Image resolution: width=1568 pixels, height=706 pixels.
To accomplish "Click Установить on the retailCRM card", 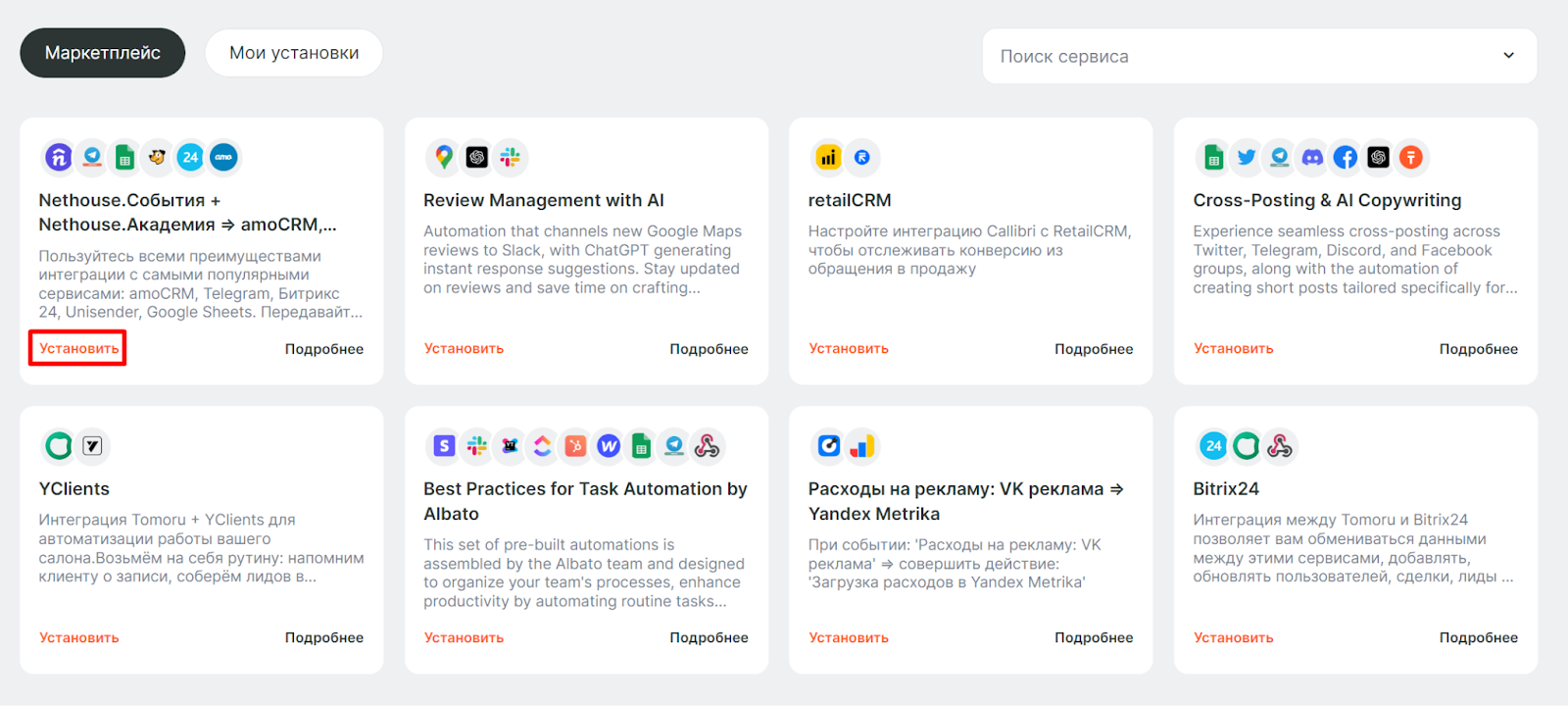I will pos(849,348).
